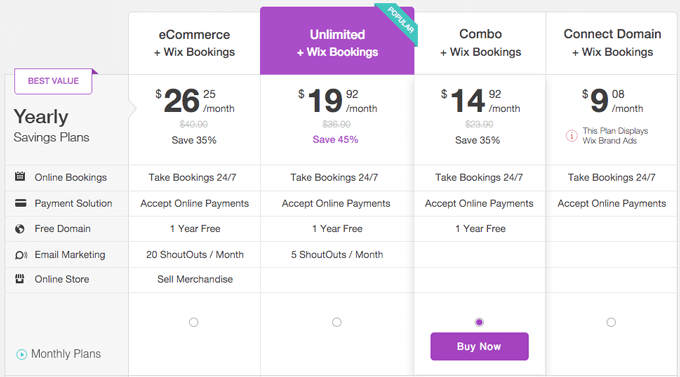Select the eCommerce plan radio button
The height and width of the screenshot is (377, 680).
point(193,322)
